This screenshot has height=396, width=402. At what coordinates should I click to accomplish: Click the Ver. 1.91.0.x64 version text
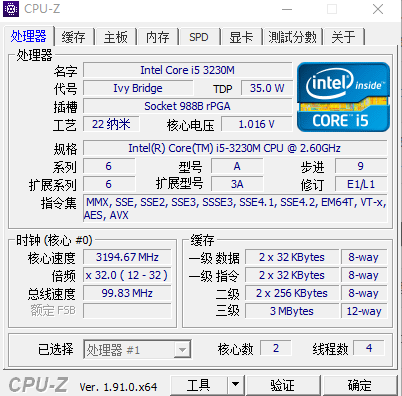pyautogui.click(x=118, y=387)
